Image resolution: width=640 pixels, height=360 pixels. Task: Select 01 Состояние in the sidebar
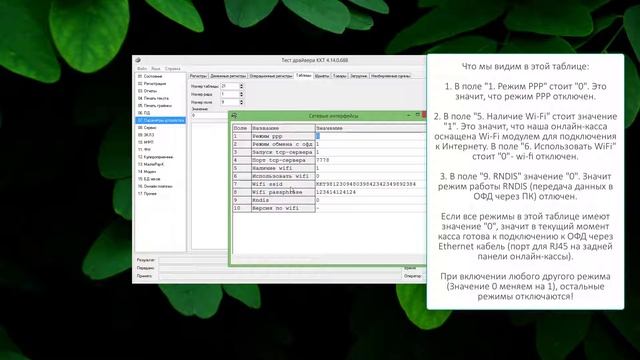[x=150, y=76]
